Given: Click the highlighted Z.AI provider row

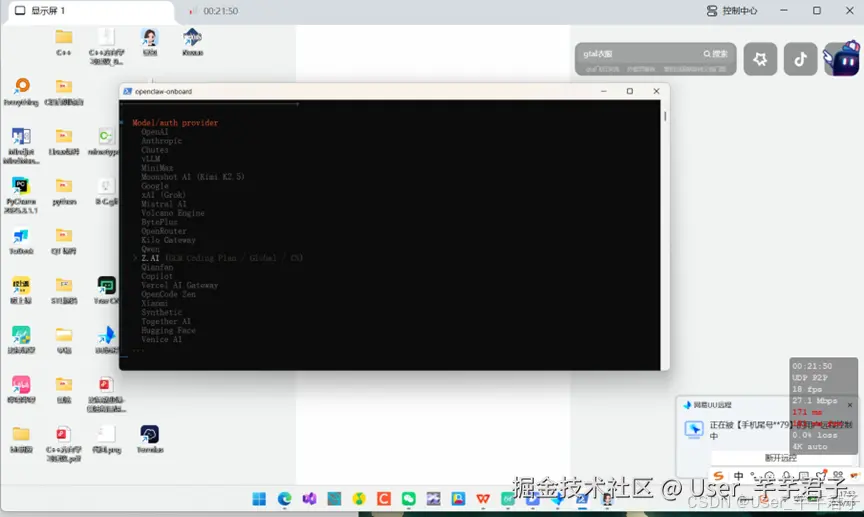Looking at the screenshot, I should (218, 258).
